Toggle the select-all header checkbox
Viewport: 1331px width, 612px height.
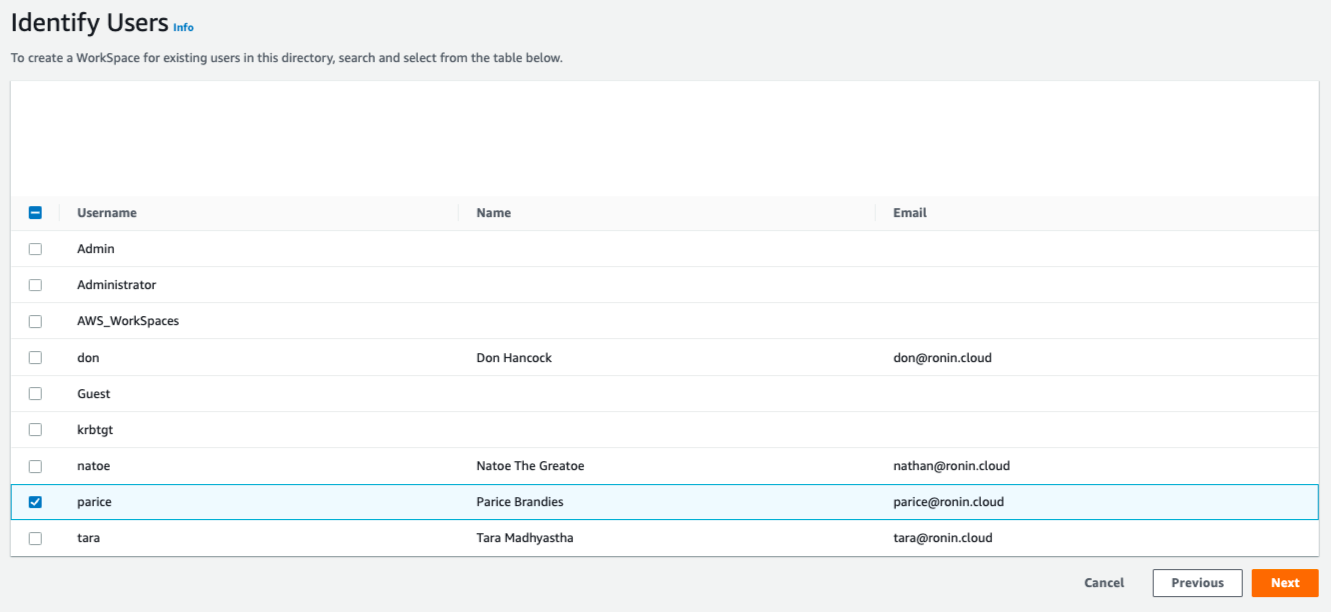click(35, 213)
